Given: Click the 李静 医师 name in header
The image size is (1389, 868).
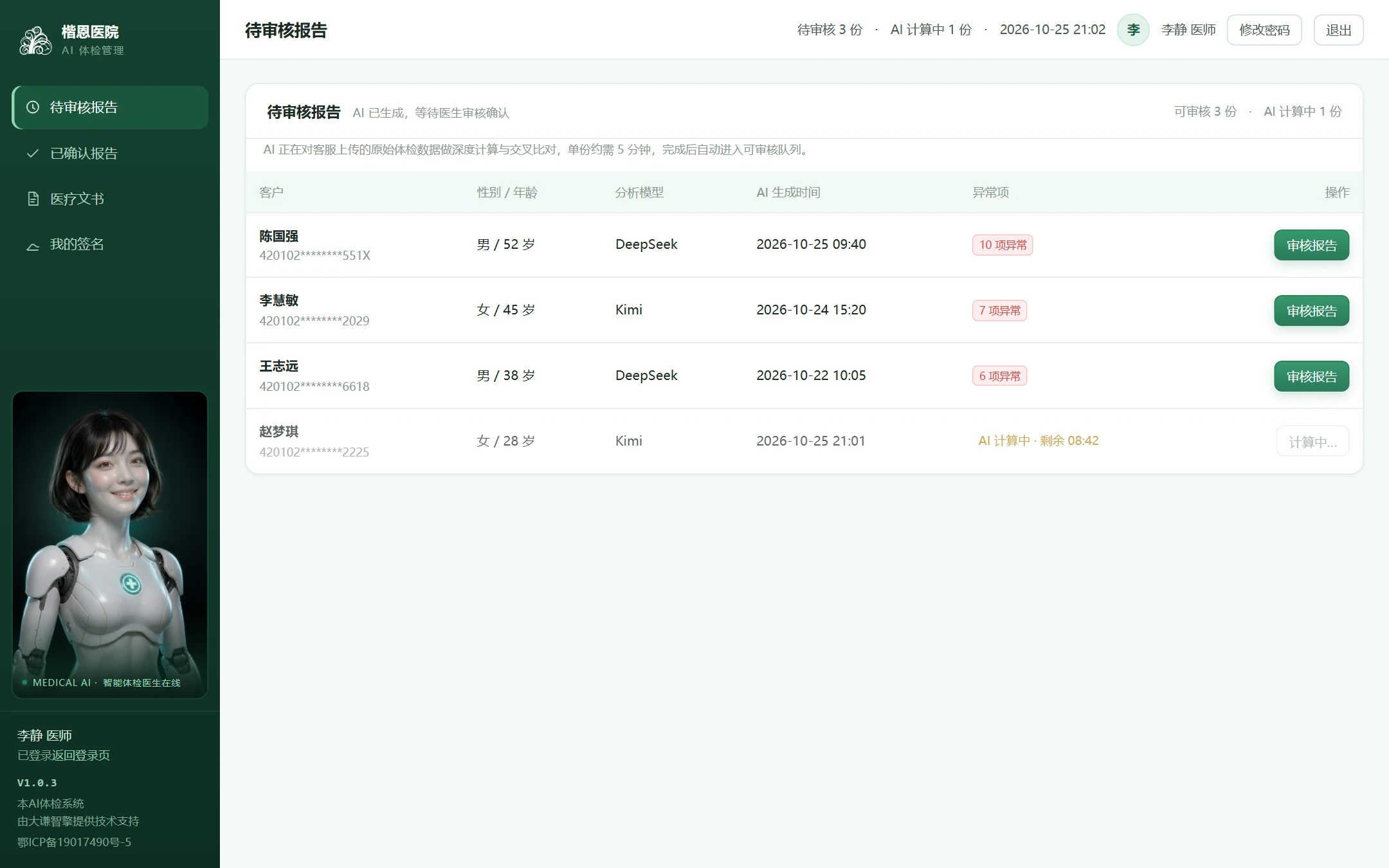Looking at the screenshot, I should coord(1188,30).
